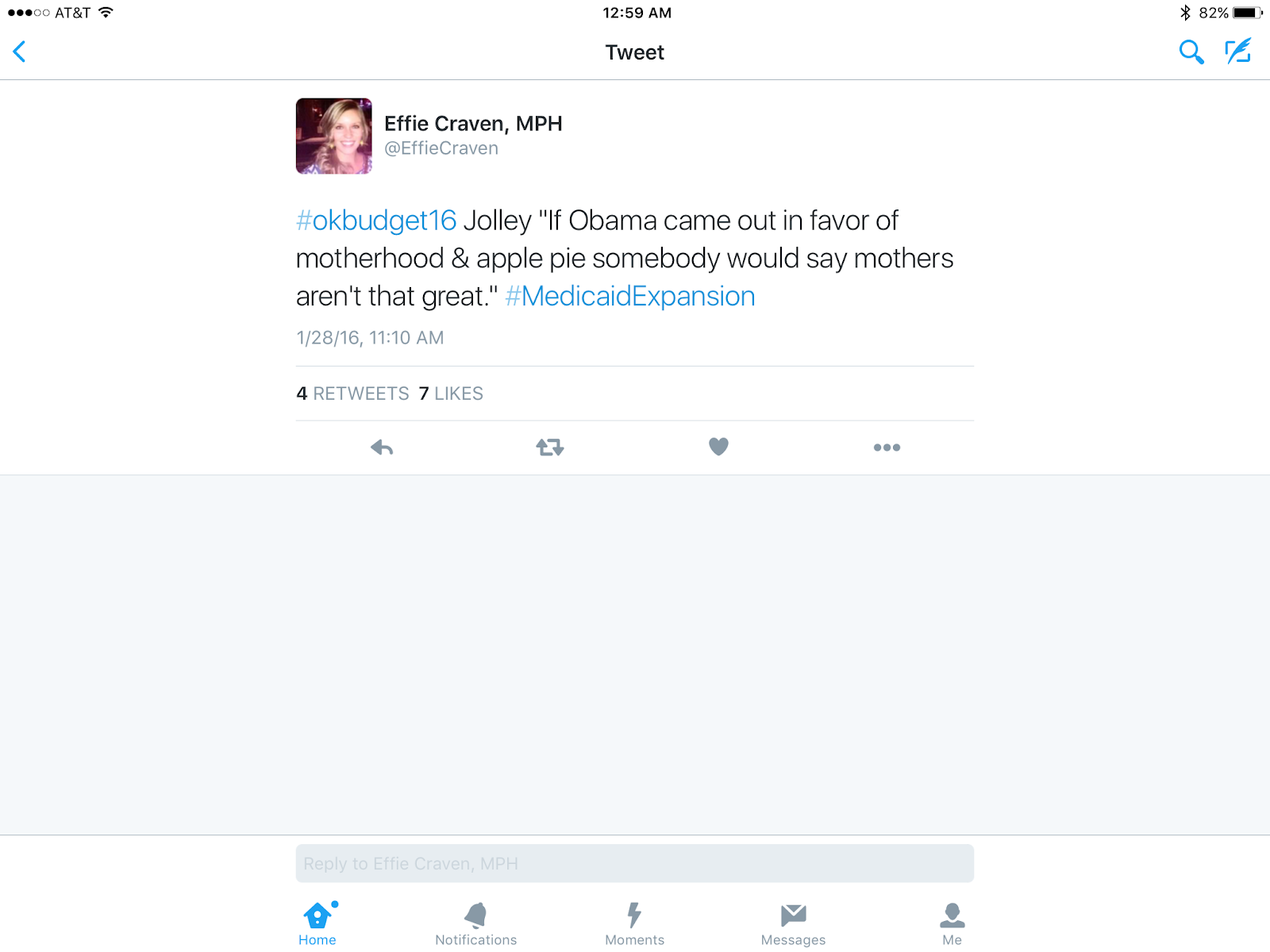This screenshot has height=952, width=1270.
Task: Retweet using the retweet arrows icon
Action: (550, 447)
